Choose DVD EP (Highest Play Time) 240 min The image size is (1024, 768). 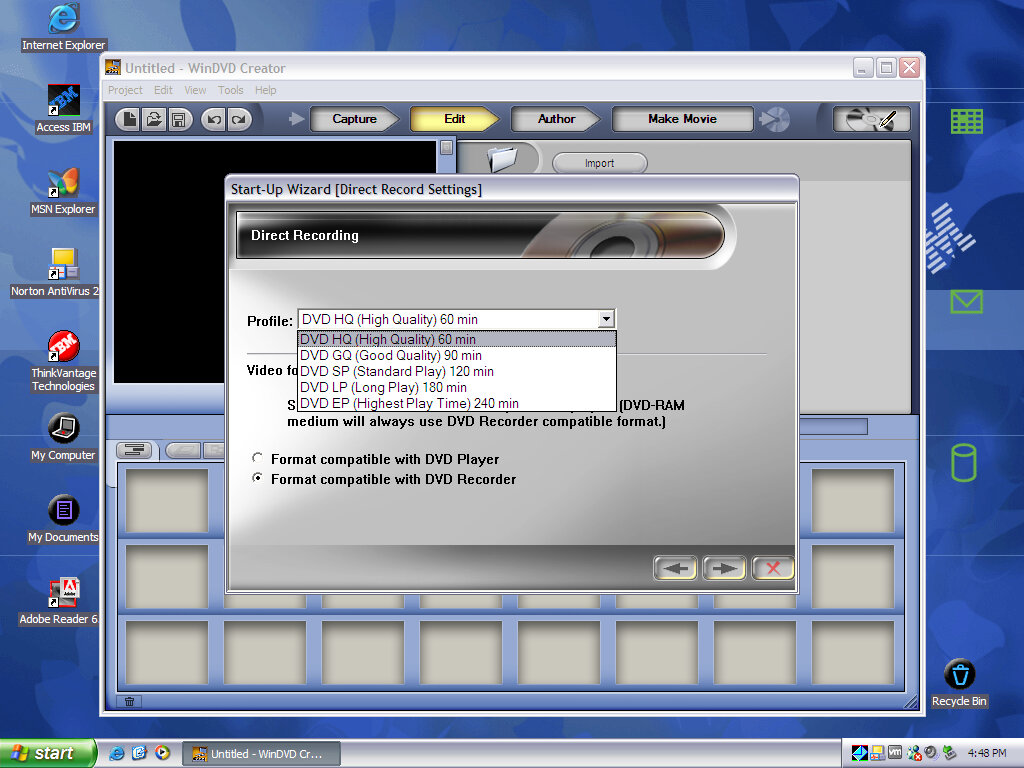(x=409, y=403)
